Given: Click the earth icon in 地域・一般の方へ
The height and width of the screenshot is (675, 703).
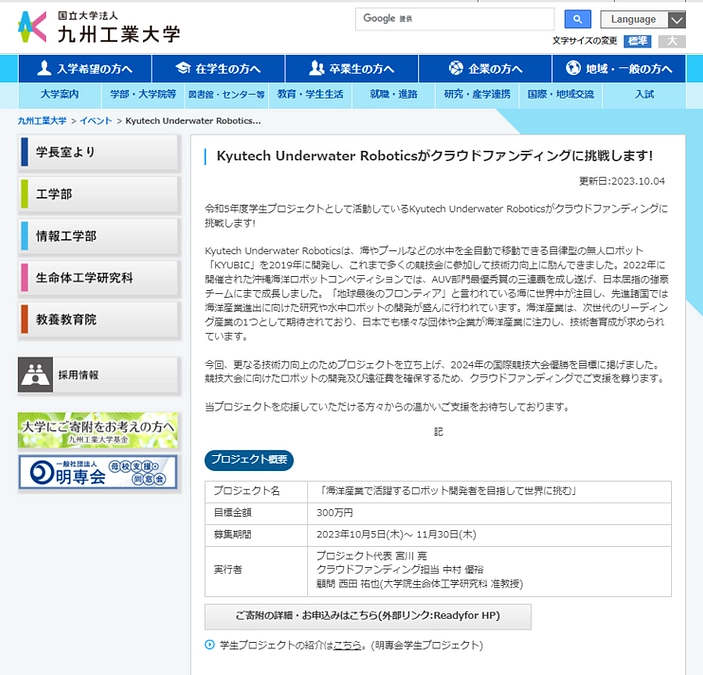Looking at the screenshot, I should click(573, 68).
